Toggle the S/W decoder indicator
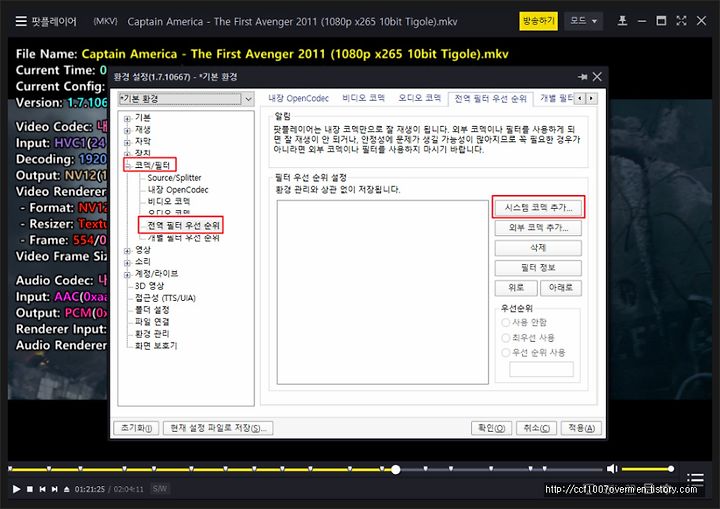Viewport: 720px width, 509px height. coord(159,489)
